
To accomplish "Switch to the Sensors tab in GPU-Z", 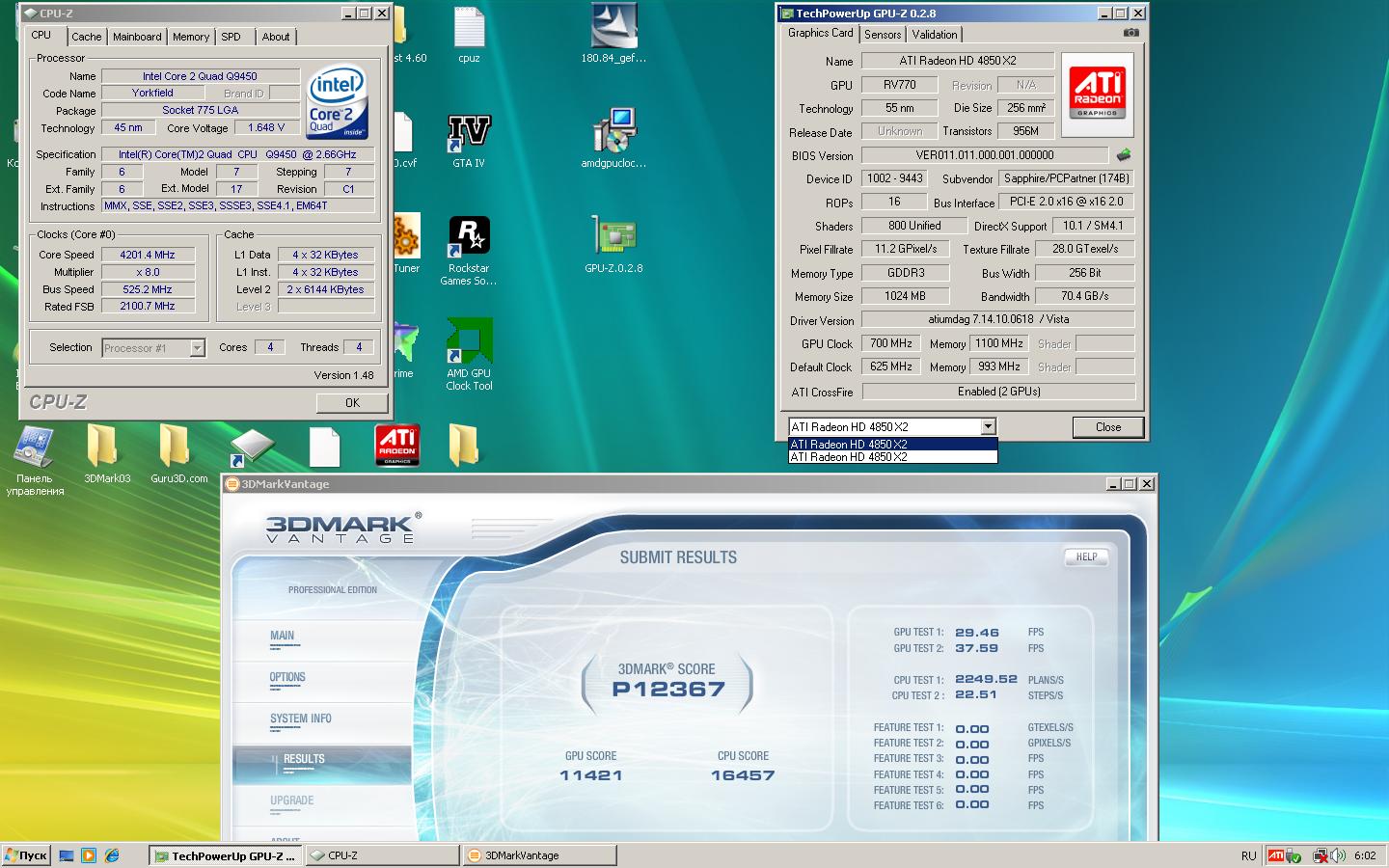I will (x=883, y=35).
